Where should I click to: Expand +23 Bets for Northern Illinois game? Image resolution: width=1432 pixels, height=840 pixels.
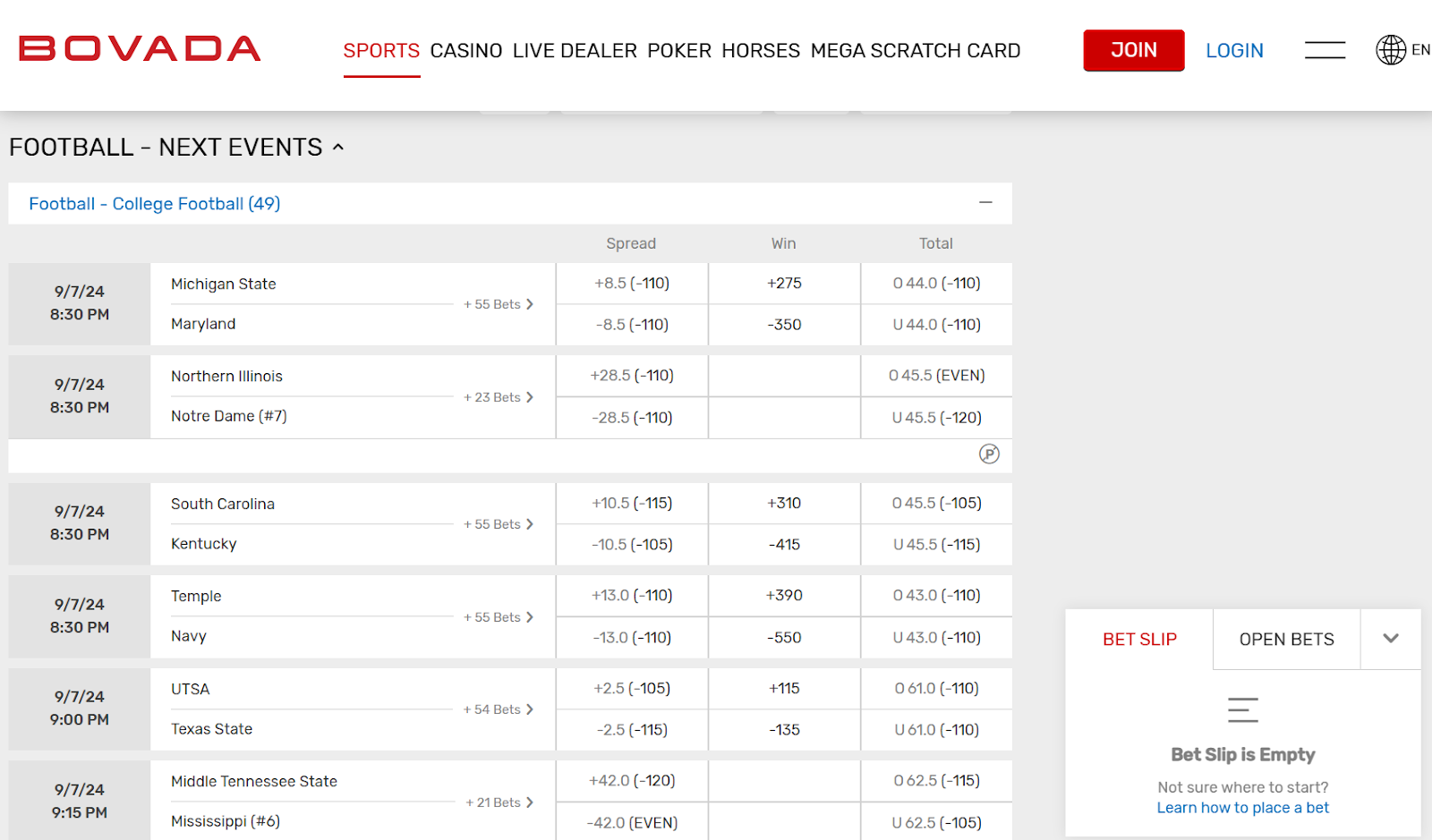coord(499,397)
